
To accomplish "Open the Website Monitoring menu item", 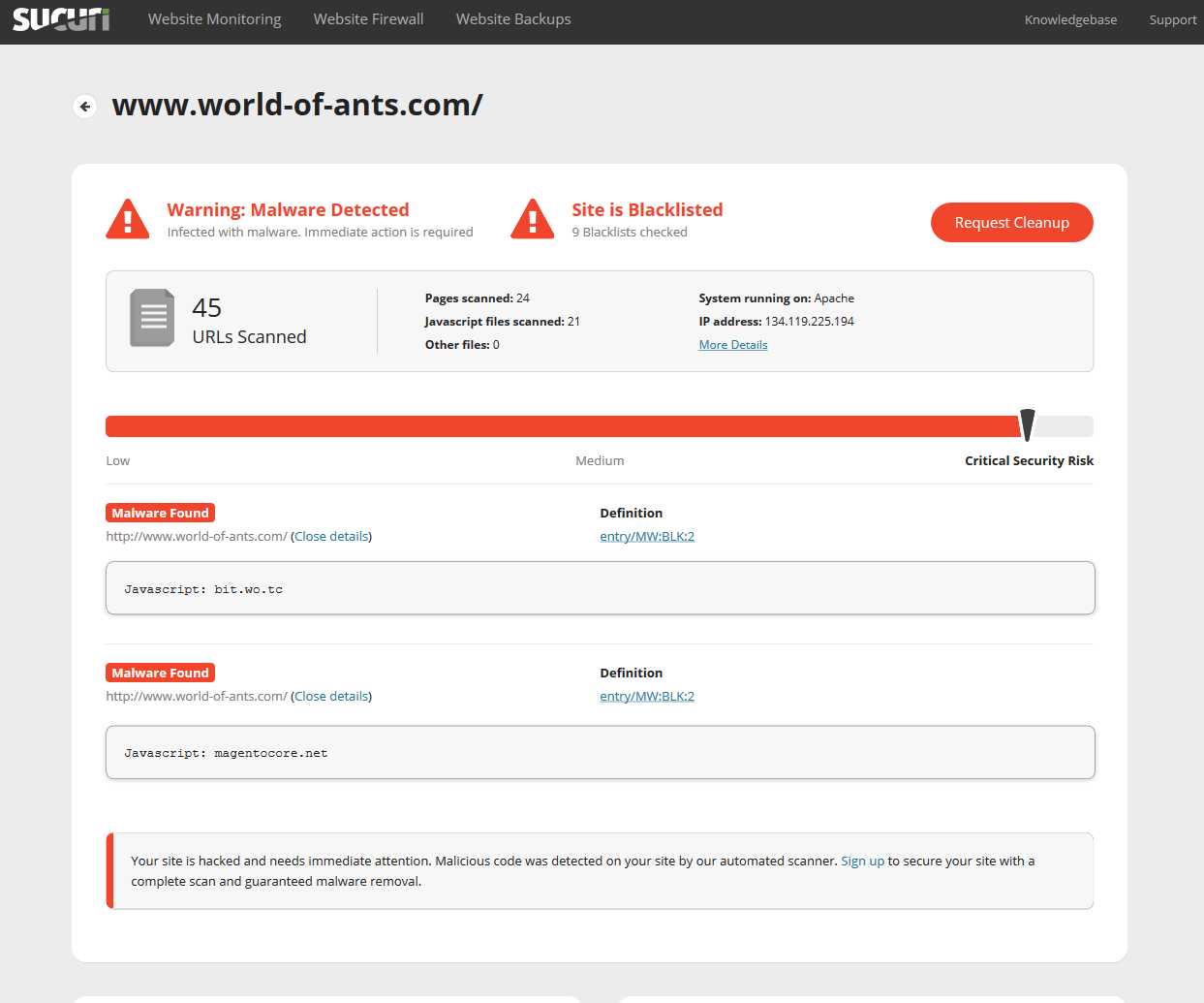I will pyautogui.click(x=214, y=19).
